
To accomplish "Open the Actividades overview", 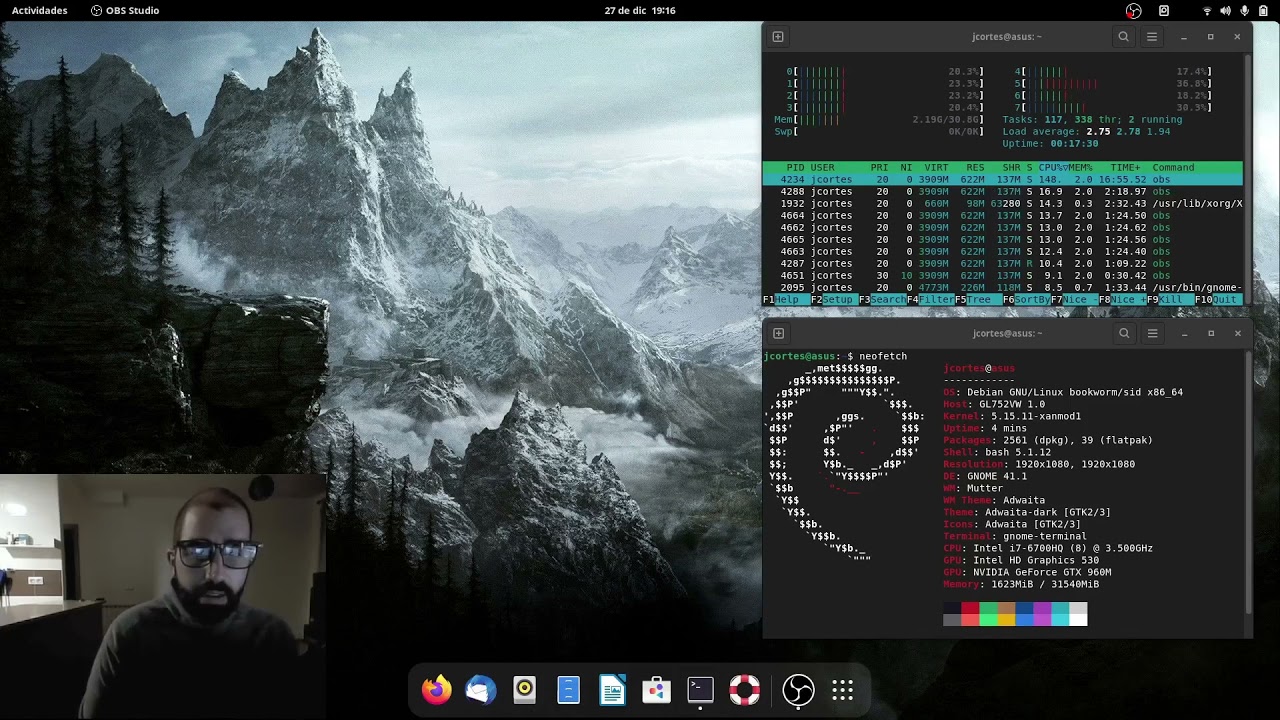I will pos(40,10).
